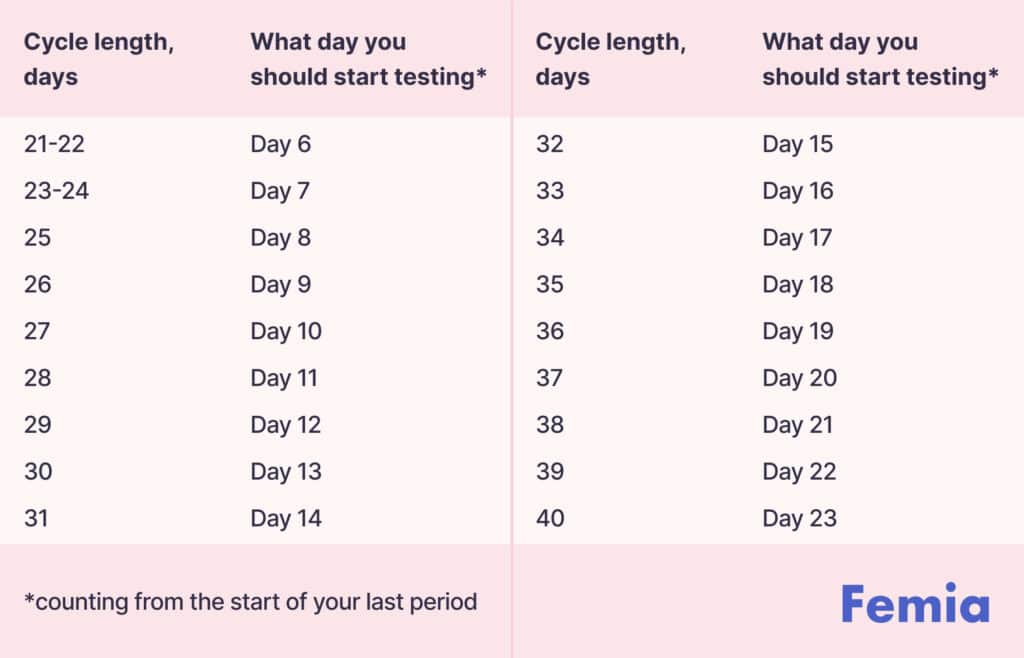This screenshot has width=1024, height=658.
Task: Click the "Day 6" cell
Action: (x=280, y=144)
